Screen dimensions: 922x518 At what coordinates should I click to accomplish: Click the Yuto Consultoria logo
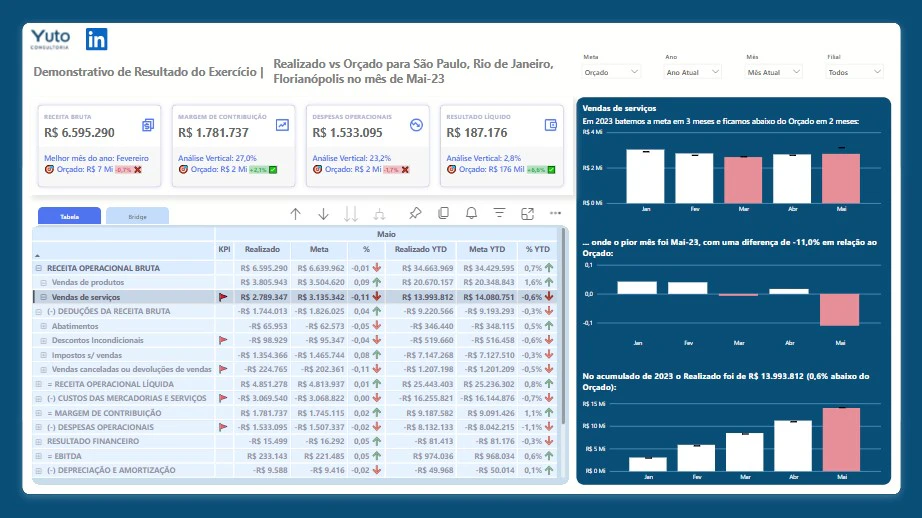click(x=50, y=39)
